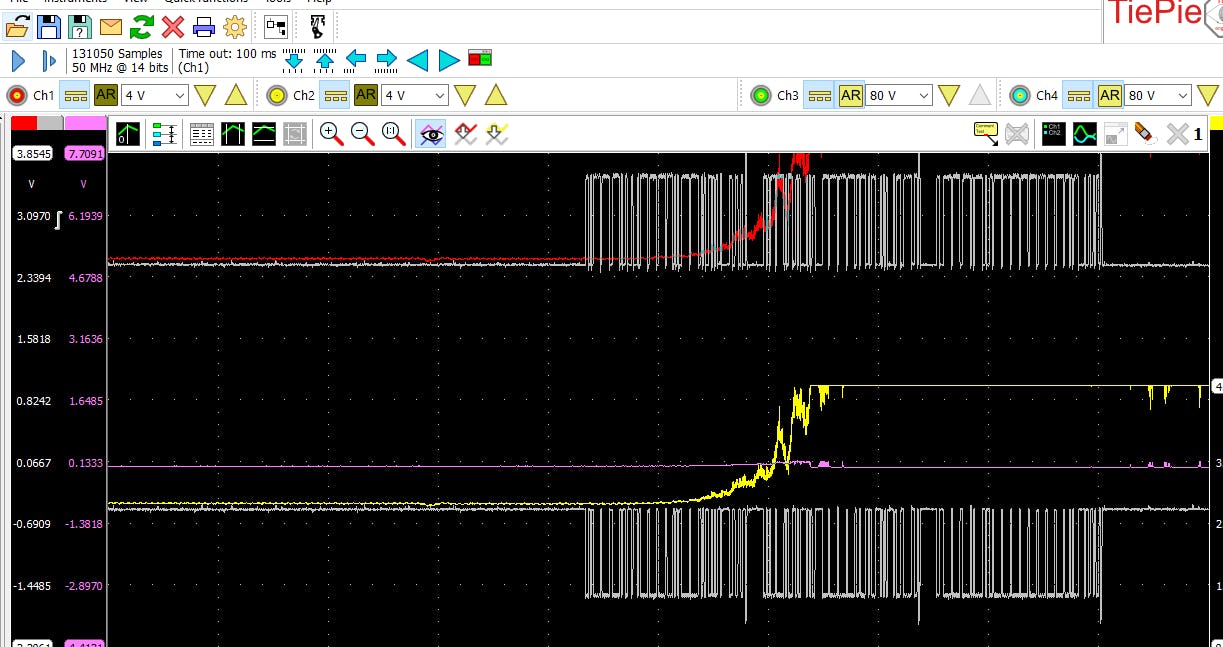This screenshot has width=1223, height=647.
Task: Decrease Ch2 range with down triangle
Action: [x=465, y=95]
